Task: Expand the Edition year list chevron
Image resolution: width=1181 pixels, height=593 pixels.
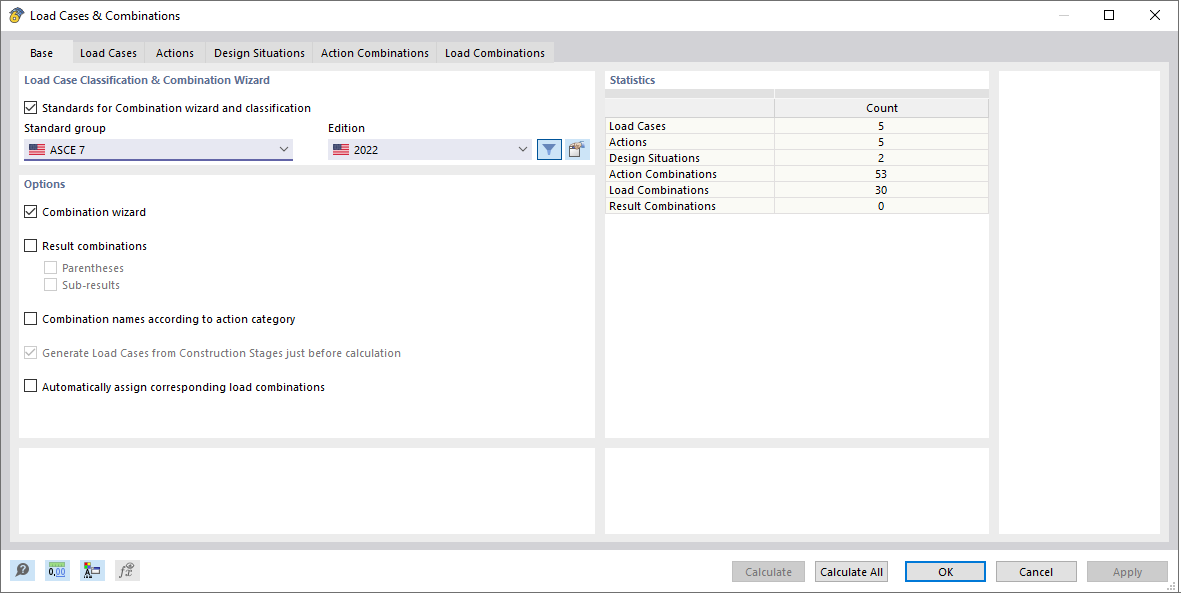Action: (523, 148)
